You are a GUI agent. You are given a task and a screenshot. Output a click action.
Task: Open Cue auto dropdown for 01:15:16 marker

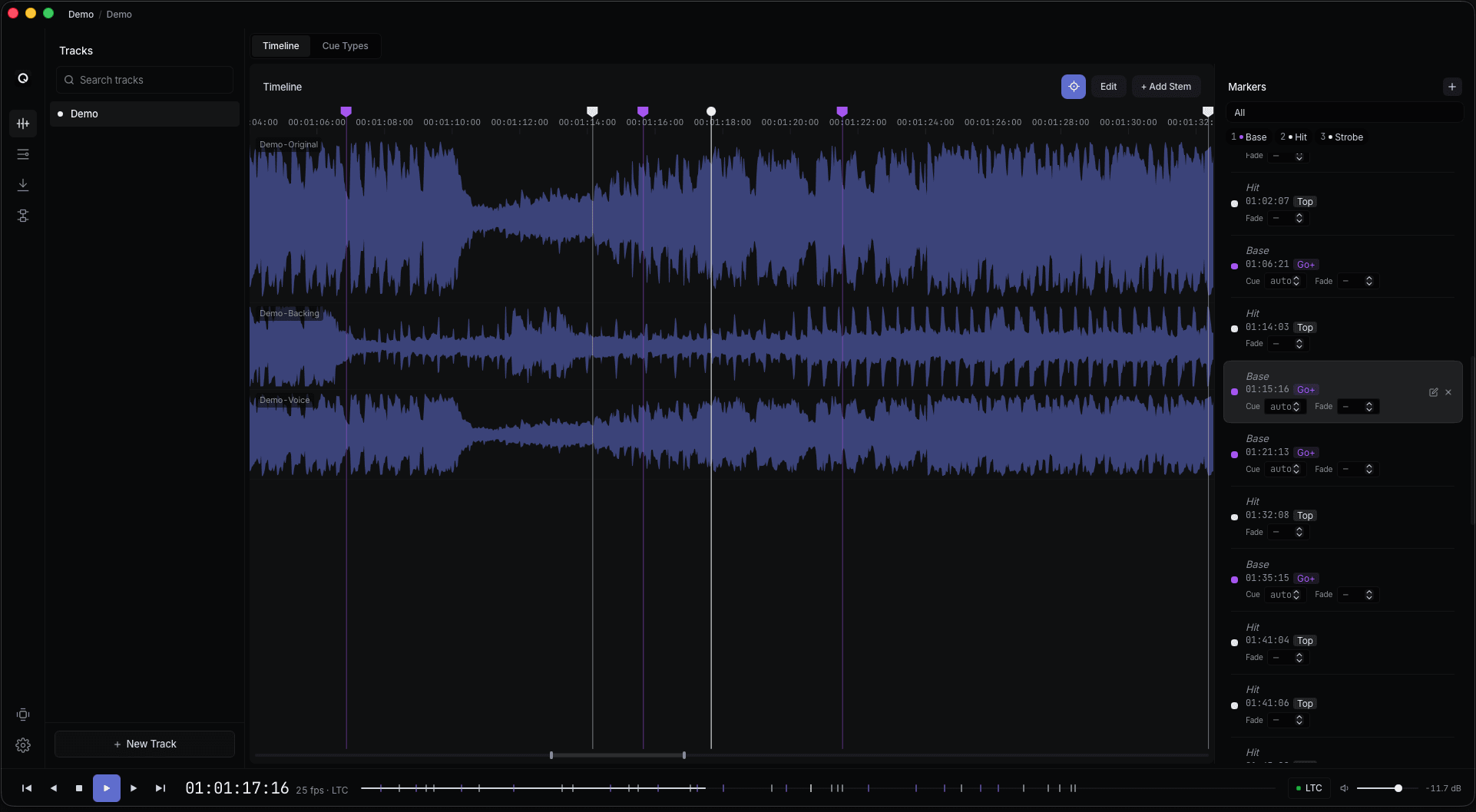click(1285, 407)
